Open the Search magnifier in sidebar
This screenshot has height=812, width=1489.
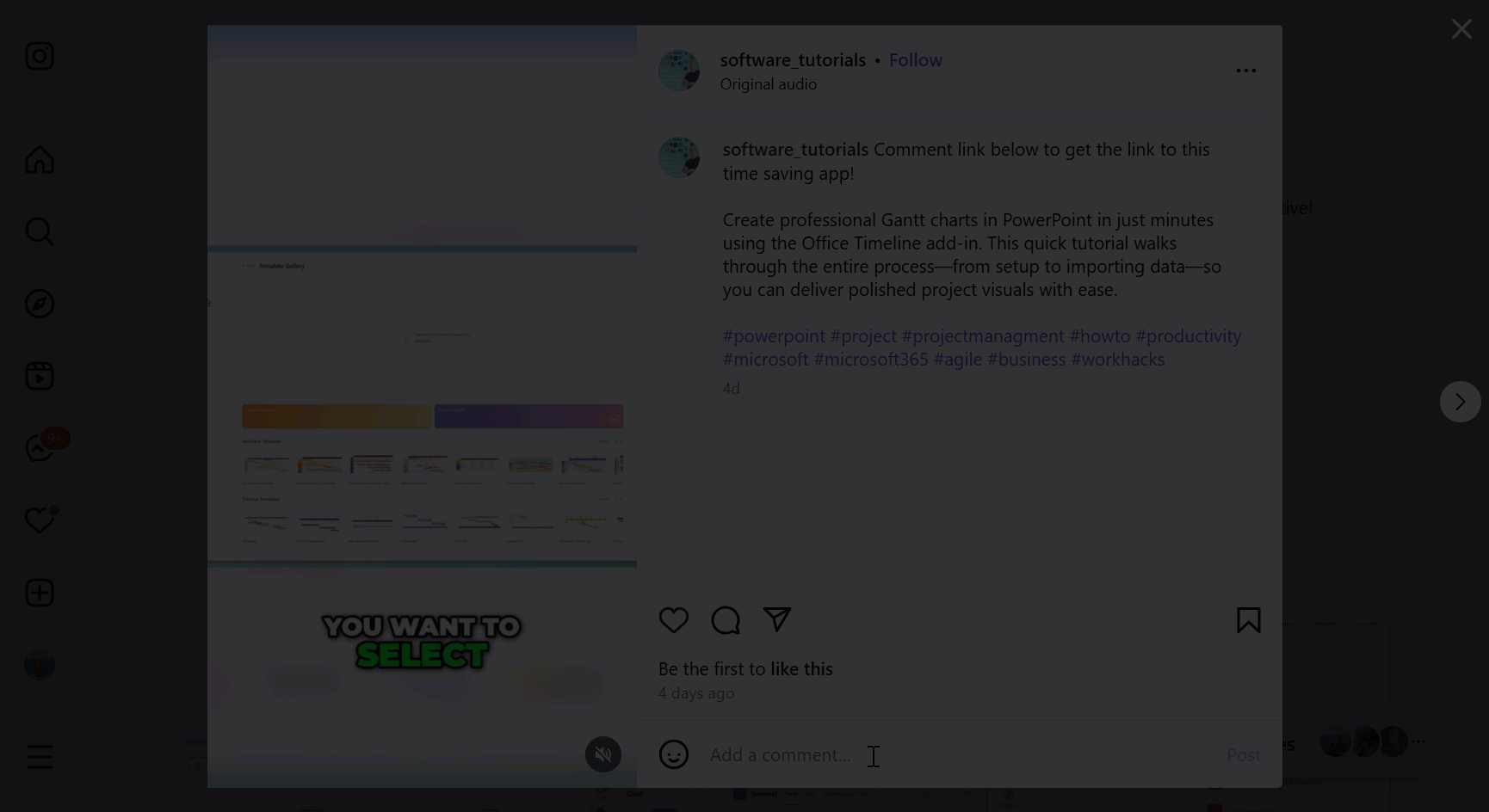click(x=40, y=231)
